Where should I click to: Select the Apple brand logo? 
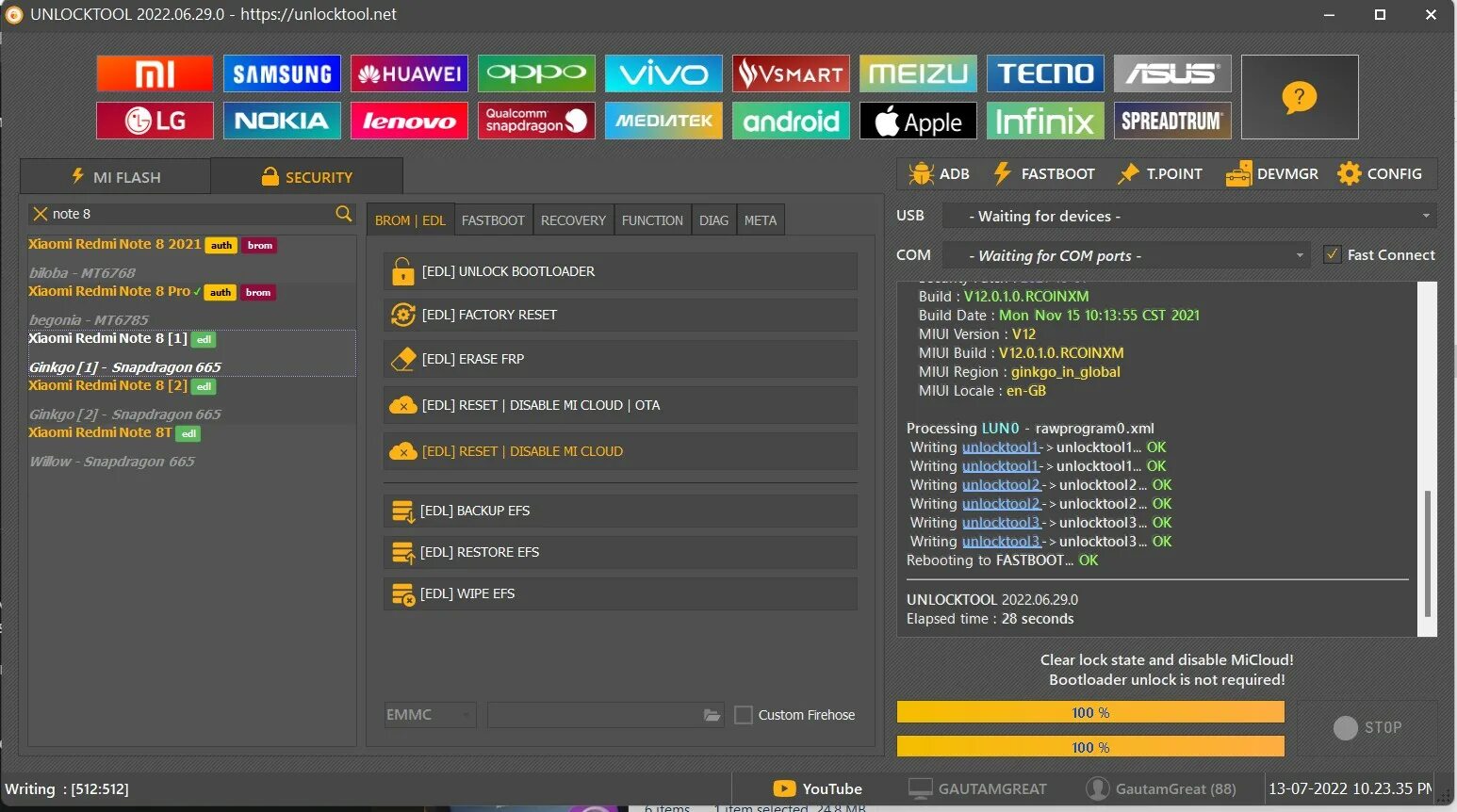tap(918, 121)
